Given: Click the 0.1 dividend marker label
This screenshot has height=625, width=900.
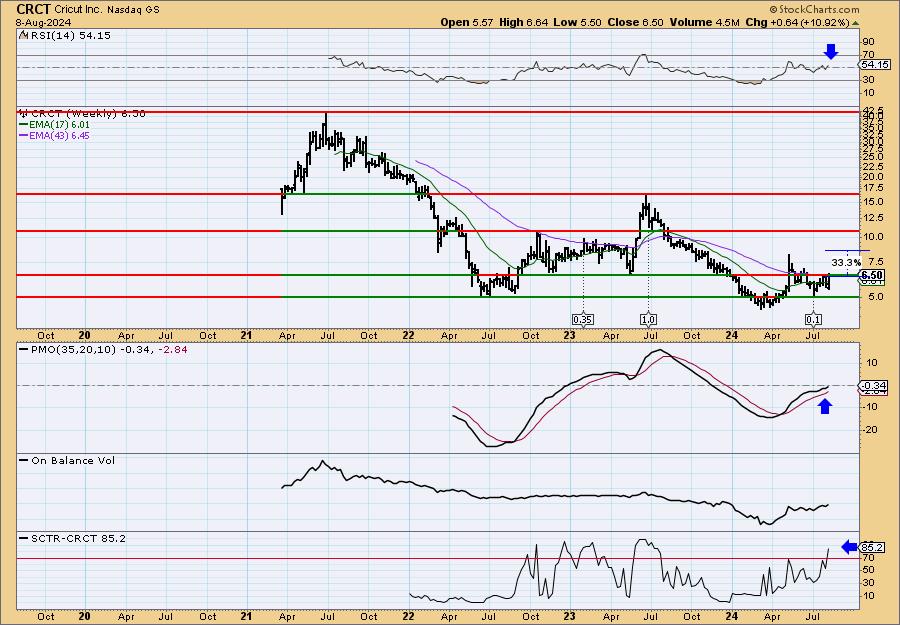Looking at the screenshot, I should [x=813, y=320].
